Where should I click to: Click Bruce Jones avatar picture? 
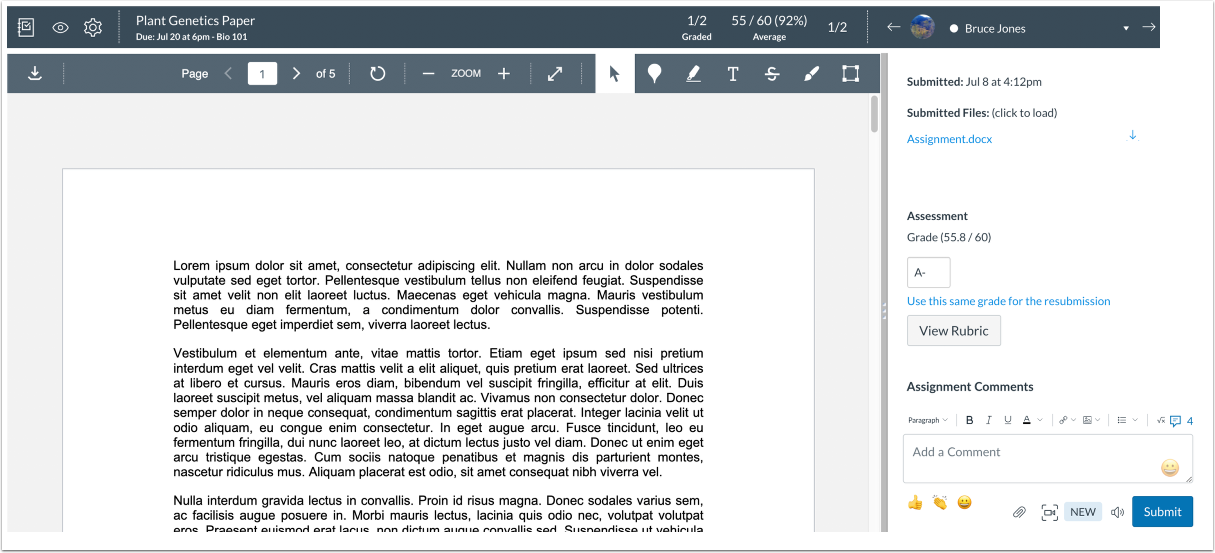click(922, 28)
